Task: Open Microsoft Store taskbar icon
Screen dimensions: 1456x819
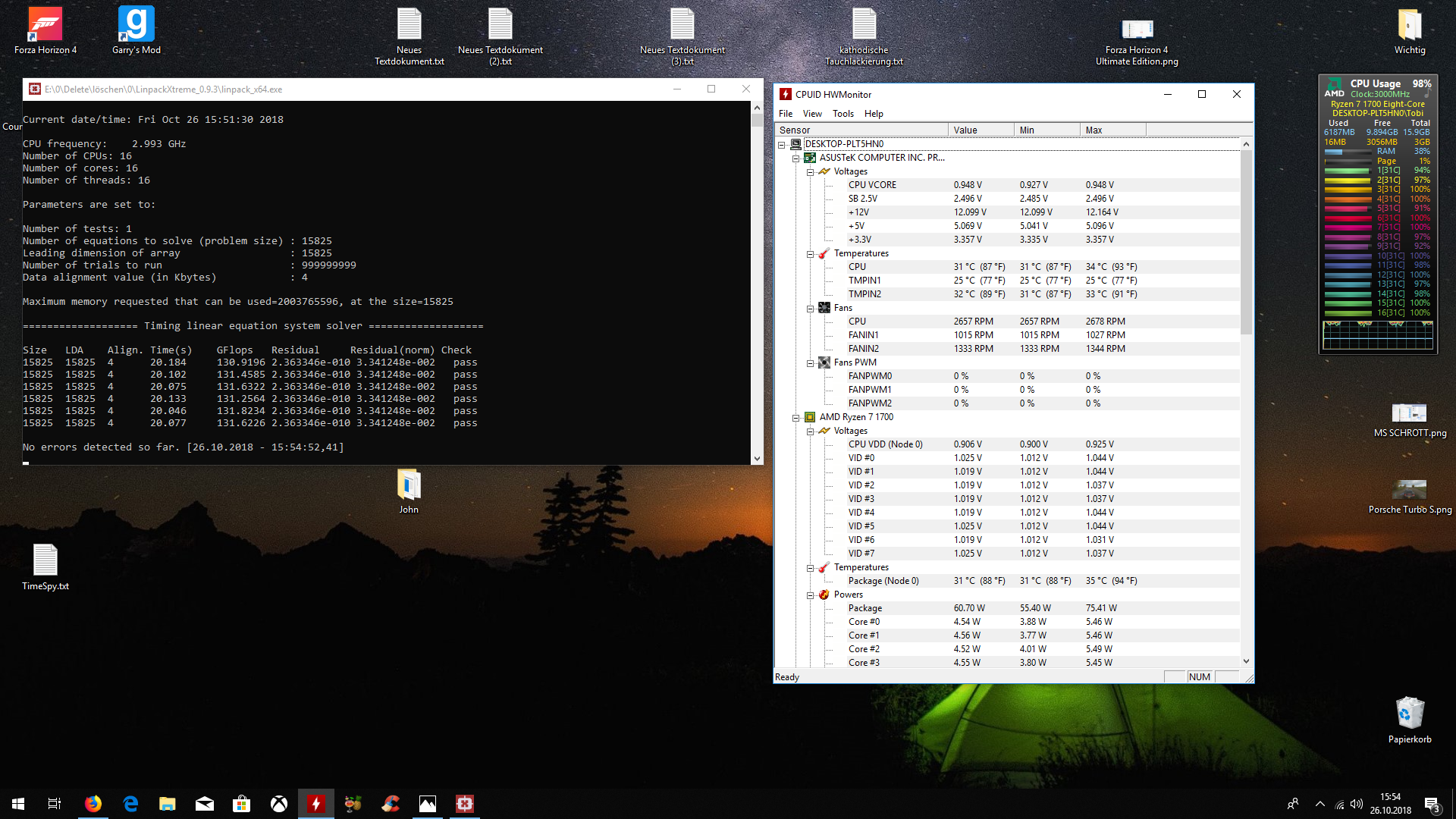Action: pos(242,804)
